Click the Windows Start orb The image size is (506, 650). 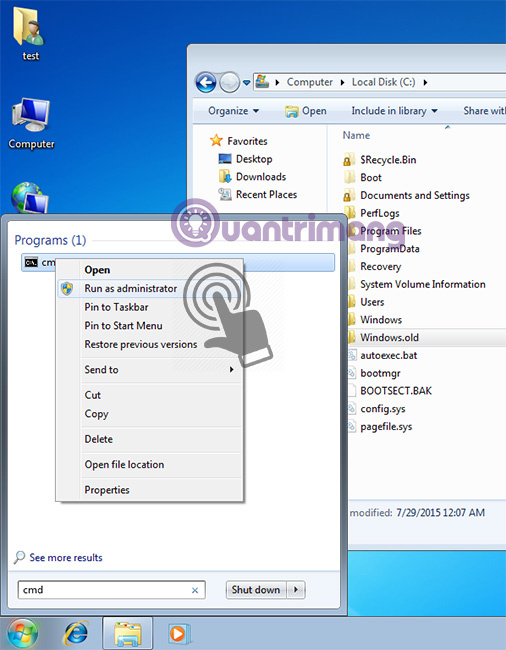point(22,633)
